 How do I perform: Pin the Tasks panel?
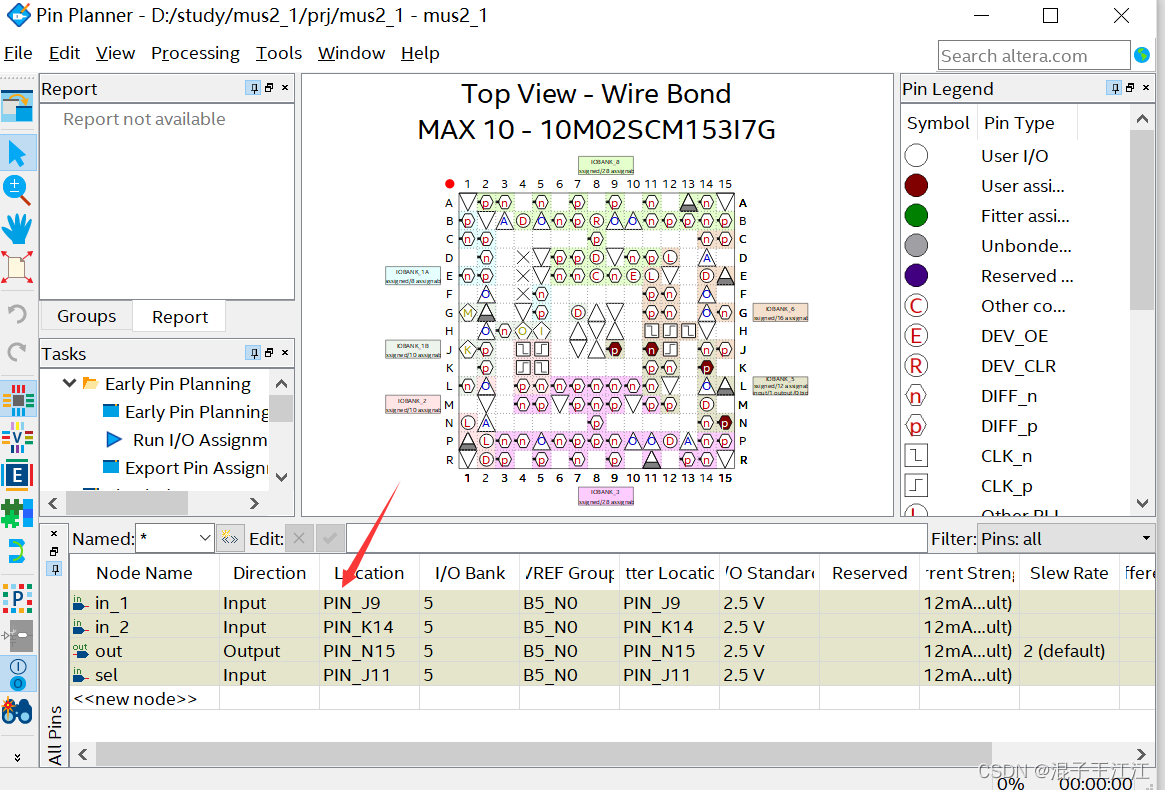pos(254,352)
